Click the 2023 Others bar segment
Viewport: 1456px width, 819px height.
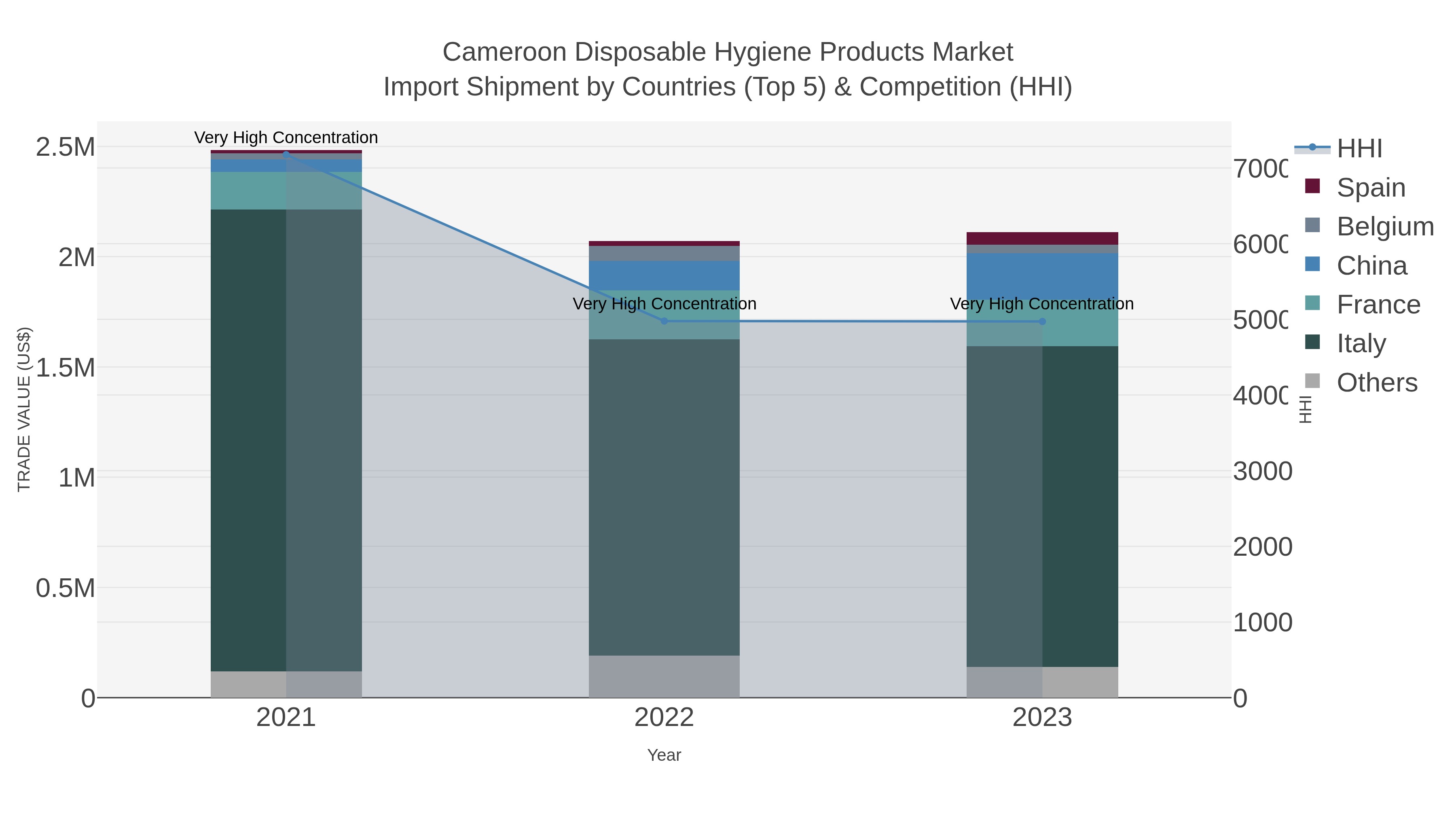pos(1042,682)
